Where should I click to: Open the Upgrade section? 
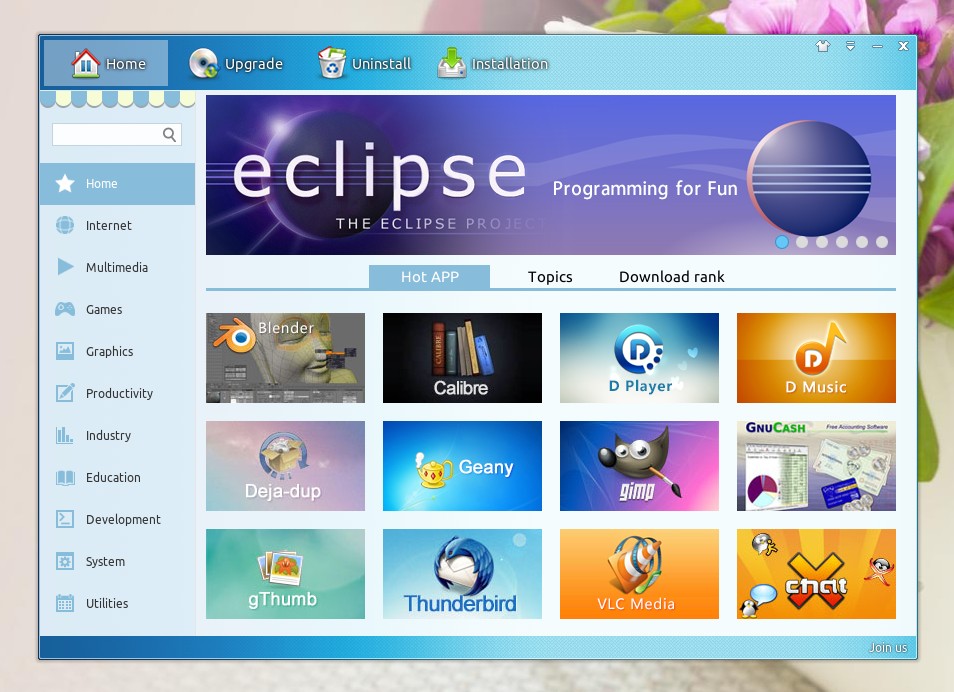click(x=236, y=63)
